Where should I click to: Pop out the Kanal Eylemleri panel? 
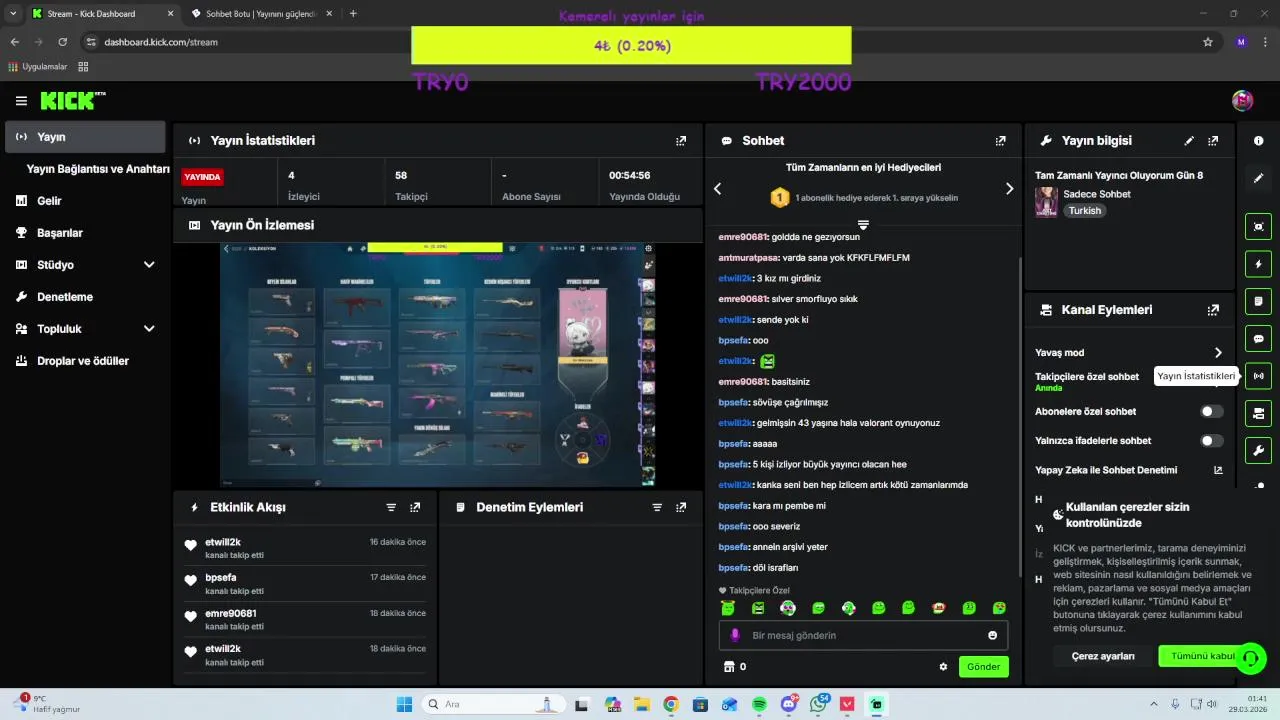[x=1213, y=310]
